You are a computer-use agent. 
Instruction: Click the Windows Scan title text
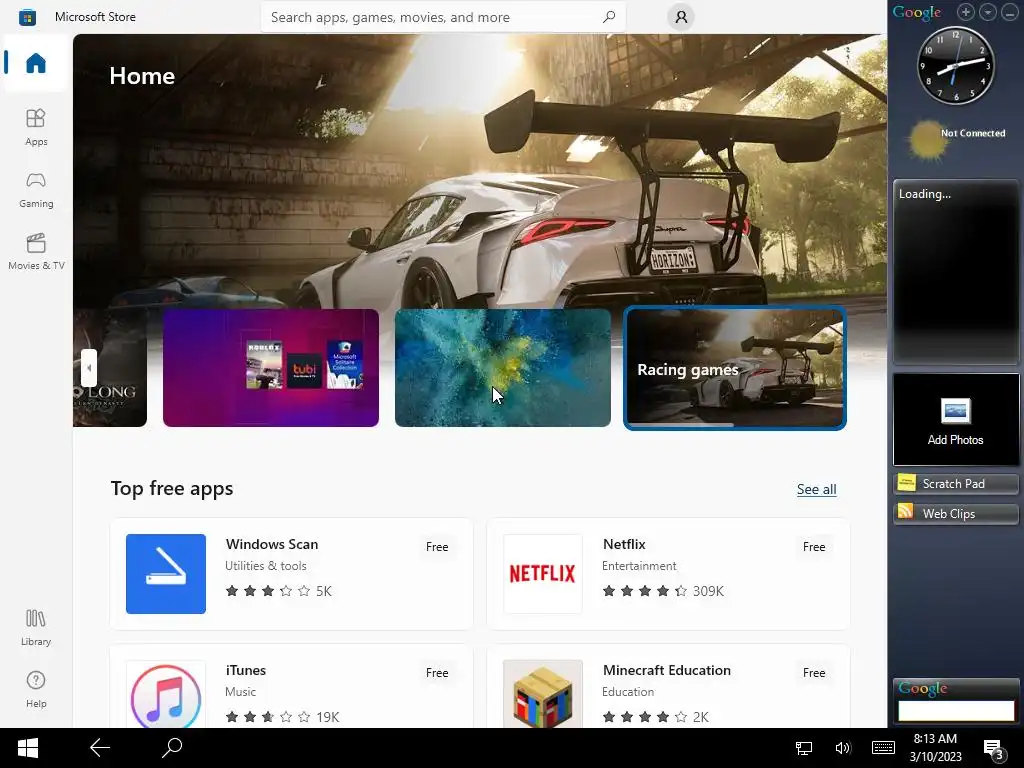click(x=272, y=544)
